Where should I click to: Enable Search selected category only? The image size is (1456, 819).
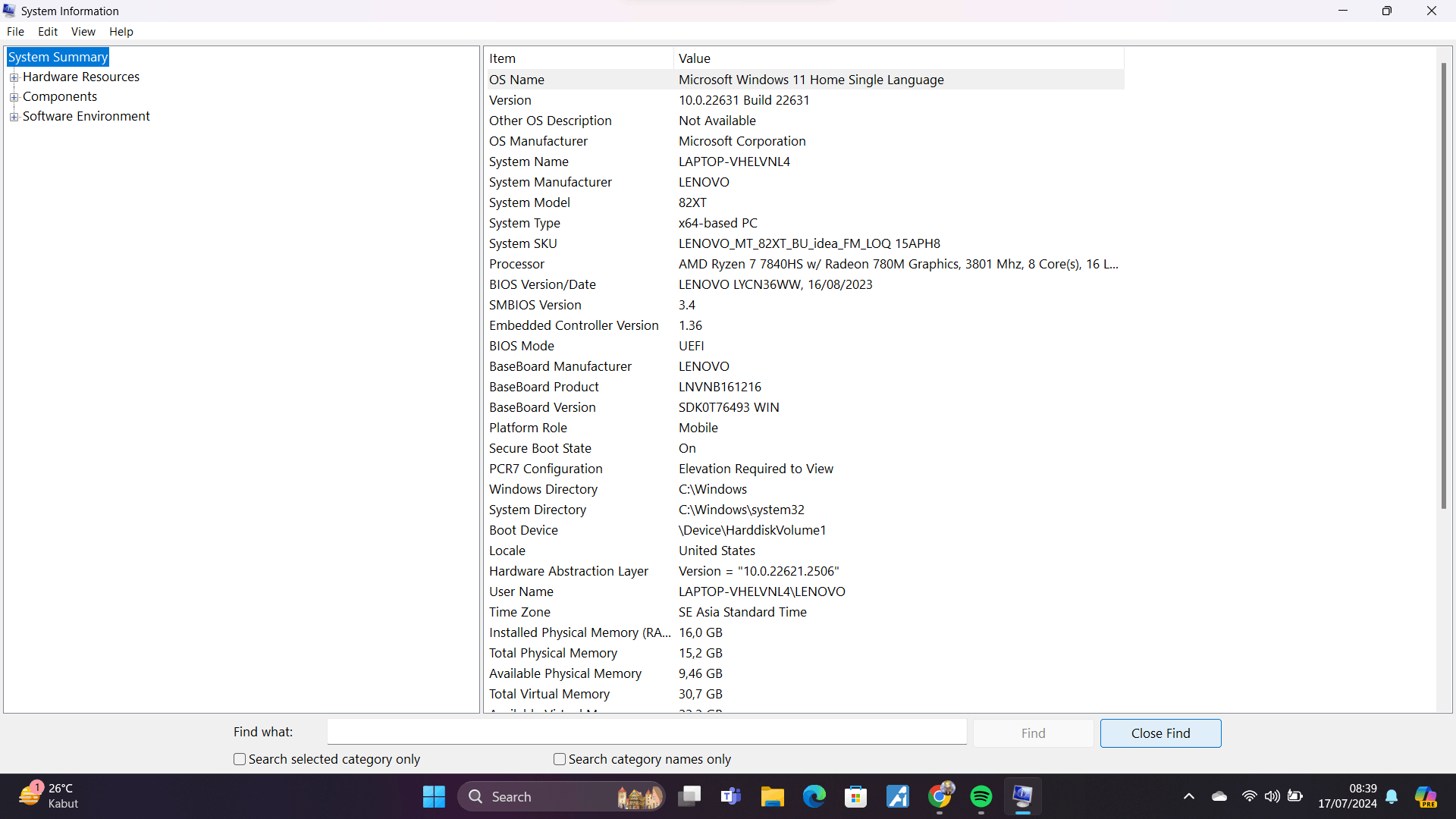[x=239, y=759]
